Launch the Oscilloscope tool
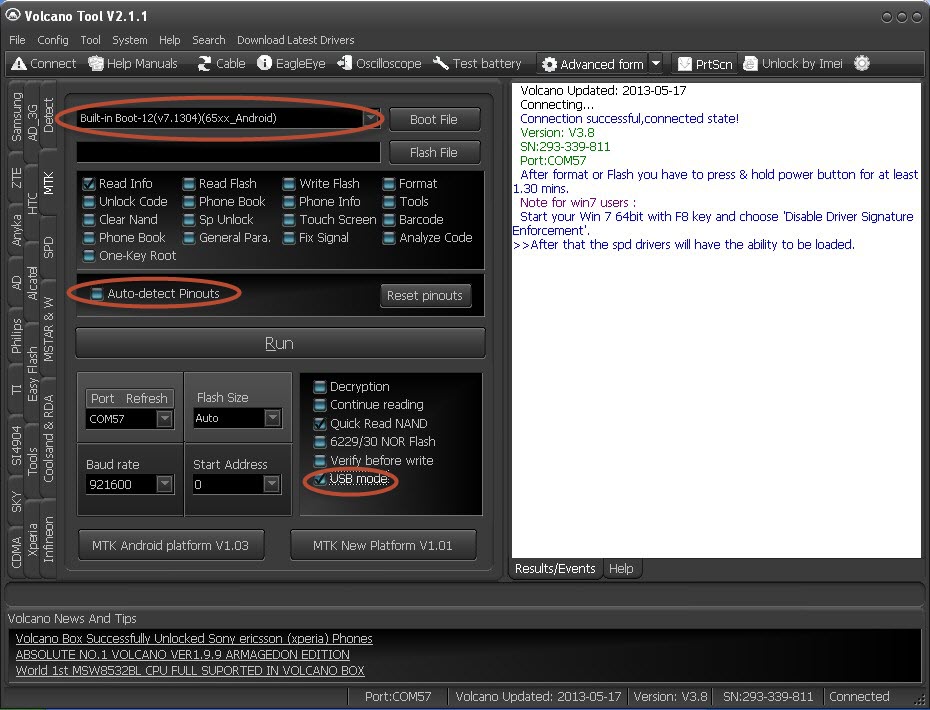Image resolution: width=930 pixels, height=710 pixels. (380, 63)
